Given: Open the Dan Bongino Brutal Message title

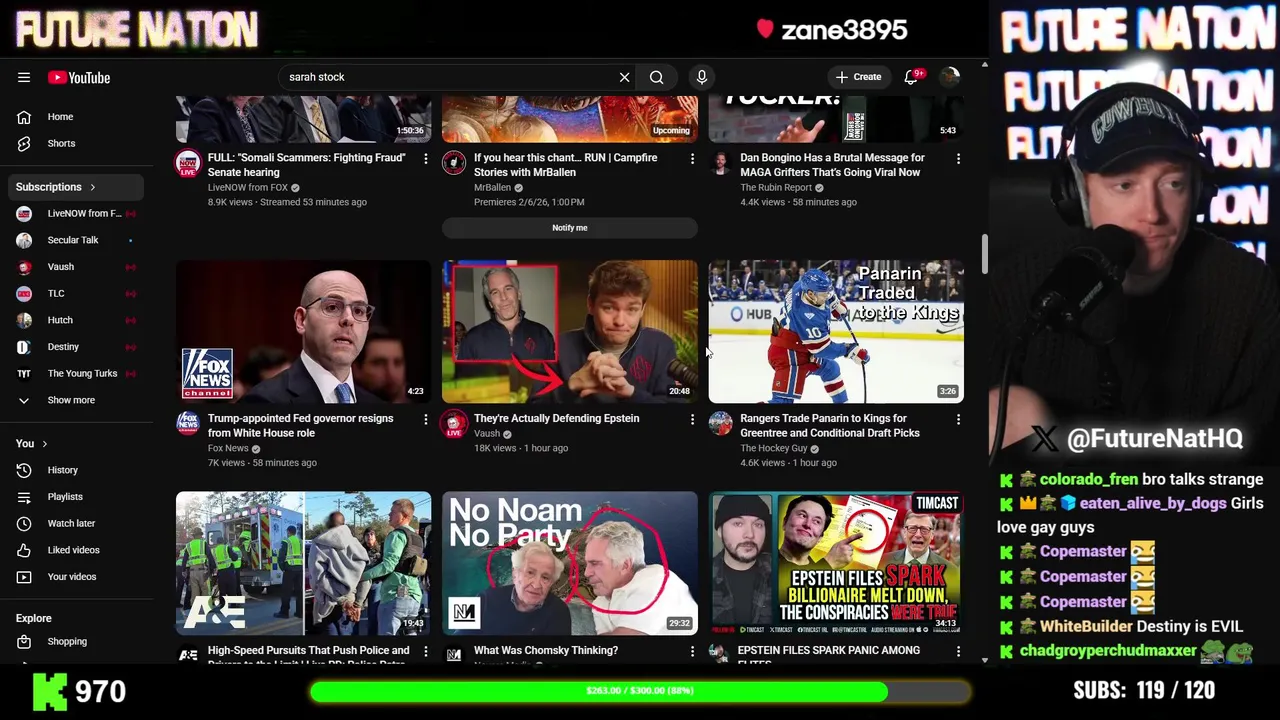Looking at the screenshot, I should [x=832, y=165].
